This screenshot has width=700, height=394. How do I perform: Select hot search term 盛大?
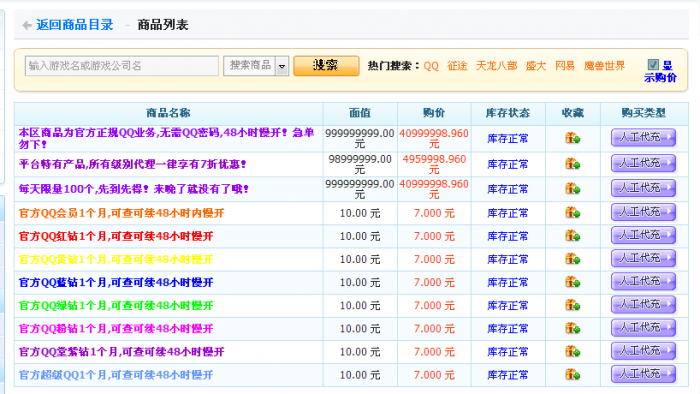536,66
